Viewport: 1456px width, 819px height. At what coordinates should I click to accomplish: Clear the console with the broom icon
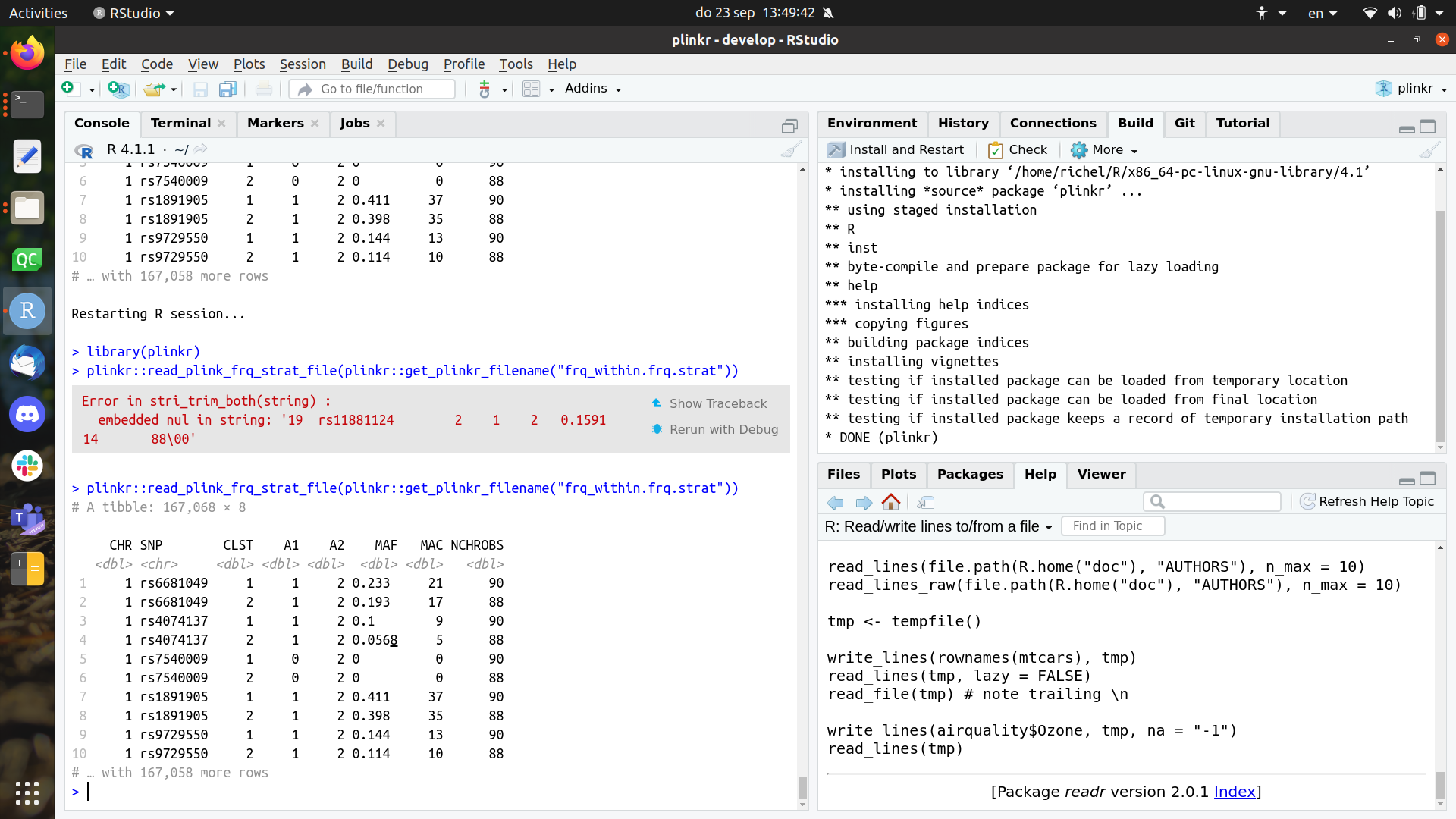(790, 149)
